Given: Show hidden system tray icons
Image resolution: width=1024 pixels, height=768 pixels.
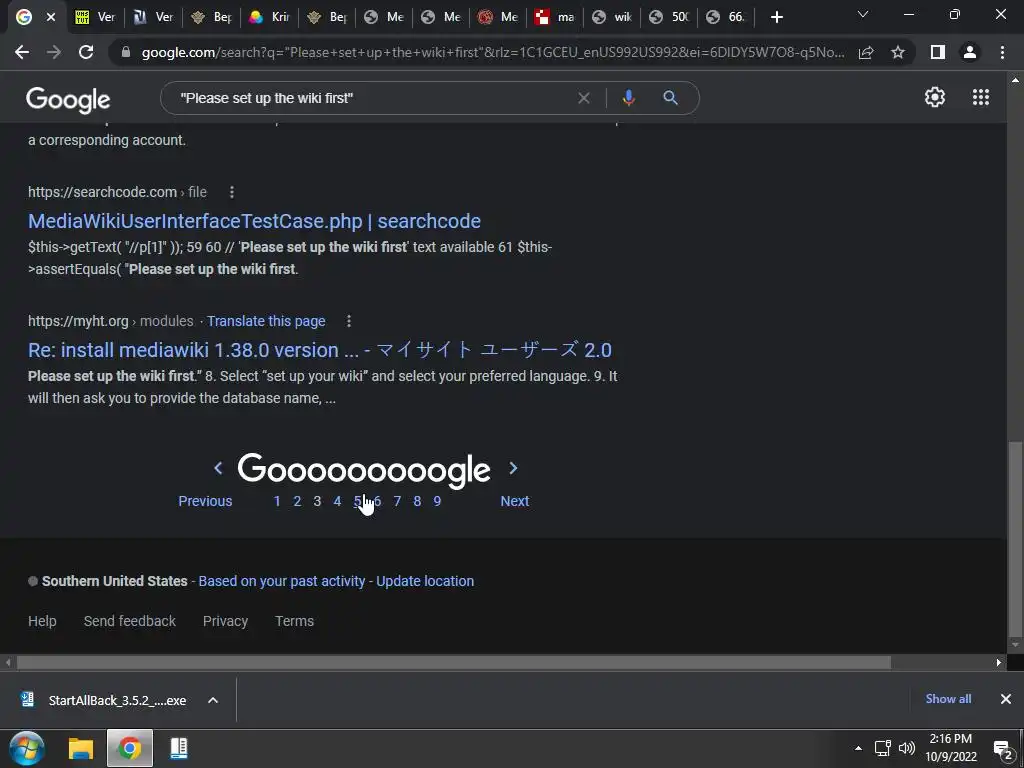Looking at the screenshot, I should (x=858, y=748).
